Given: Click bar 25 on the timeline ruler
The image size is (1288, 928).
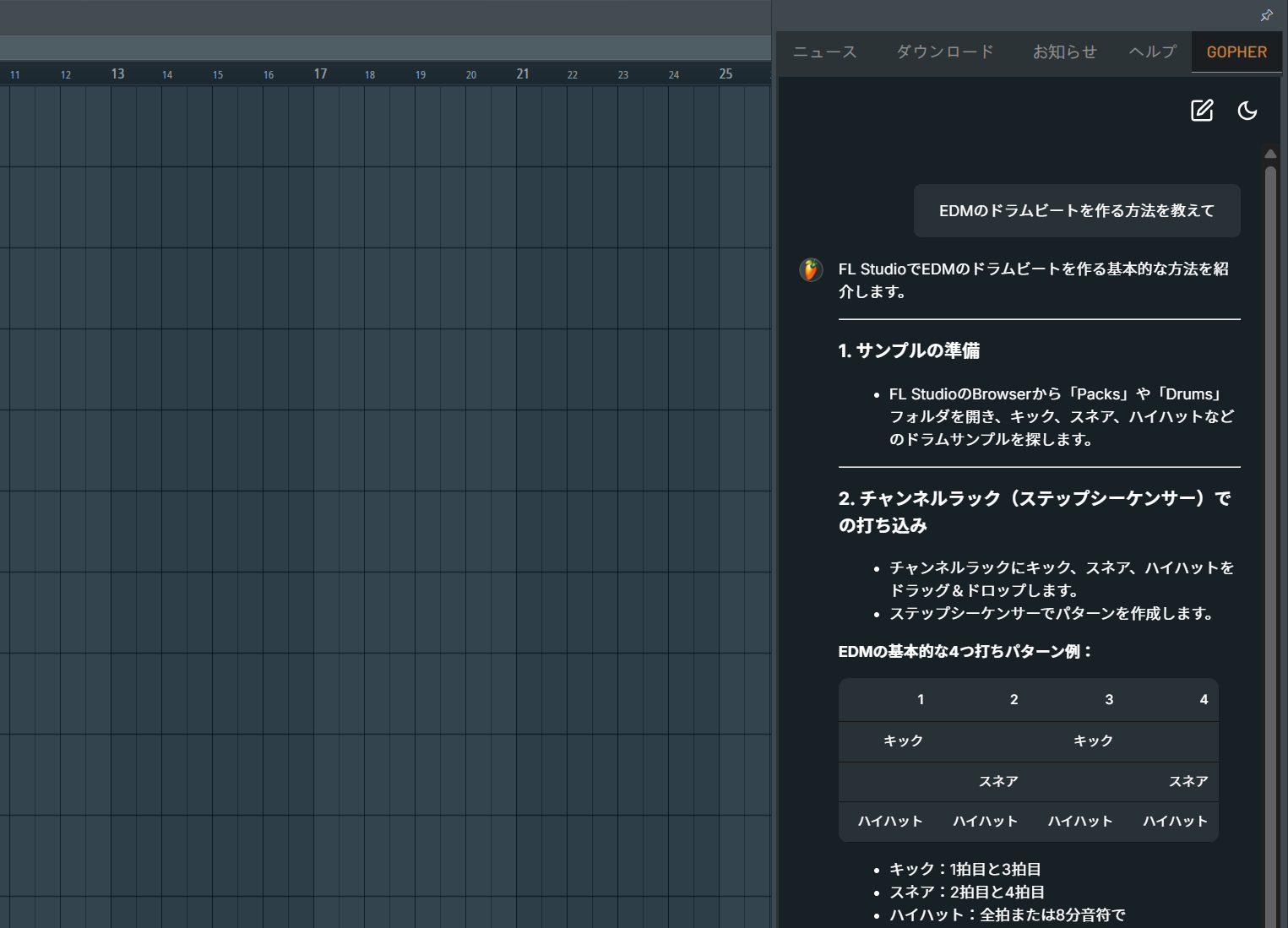Looking at the screenshot, I should pyautogui.click(x=726, y=74).
